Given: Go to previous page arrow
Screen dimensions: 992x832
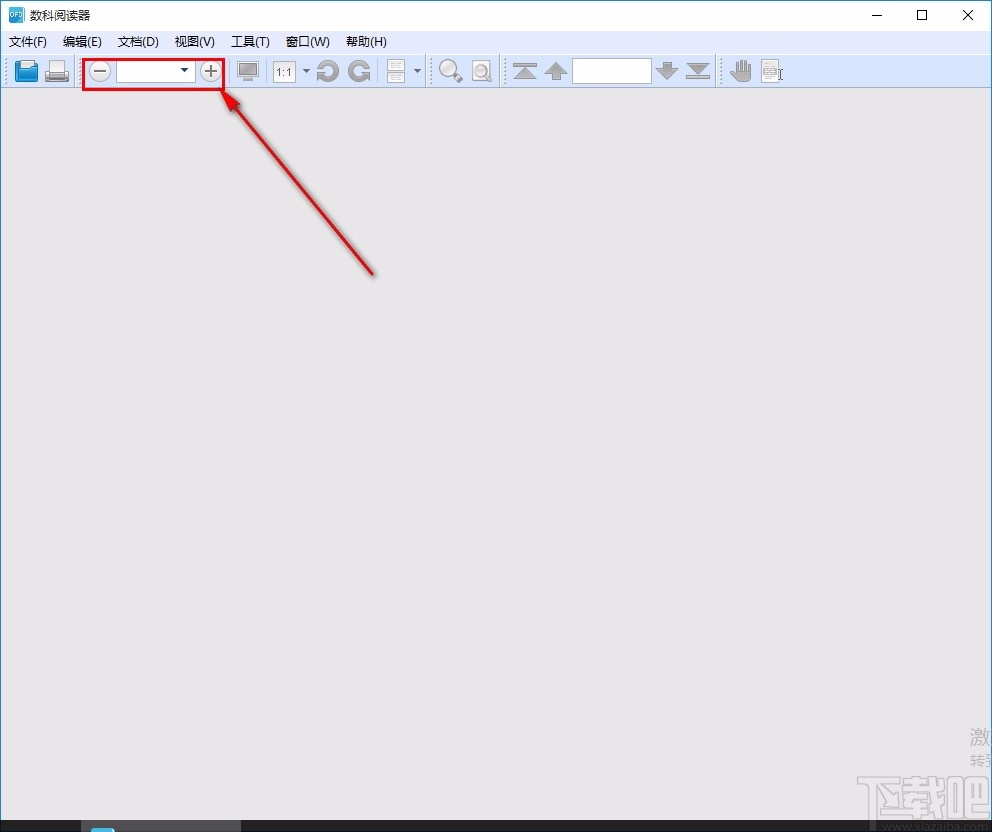Looking at the screenshot, I should click(x=556, y=71).
